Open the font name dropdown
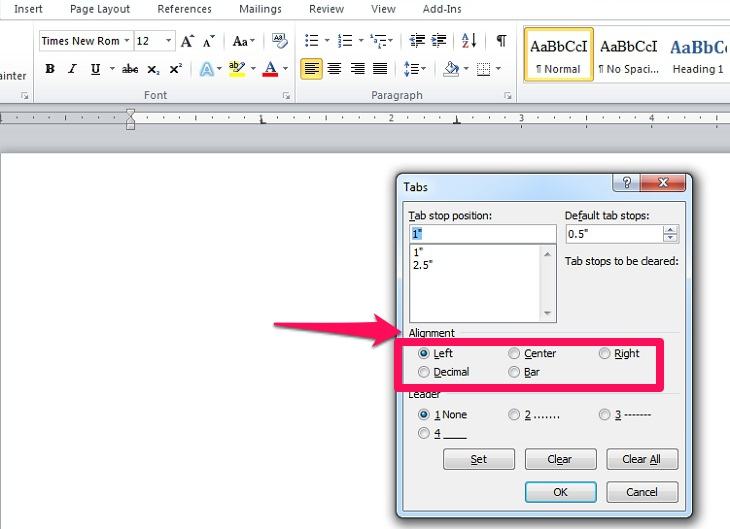The height and width of the screenshot is (529, 730). [x=127, y=41]
